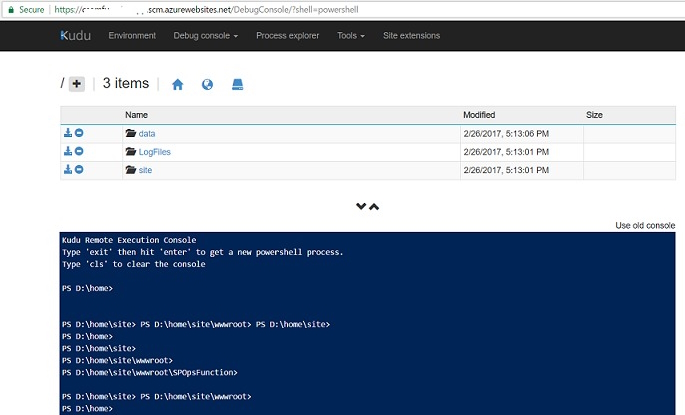The height and width of the screenshot is (415, 685).
Task: Expand the Tools dropdown menu
Action: point(351,36)
